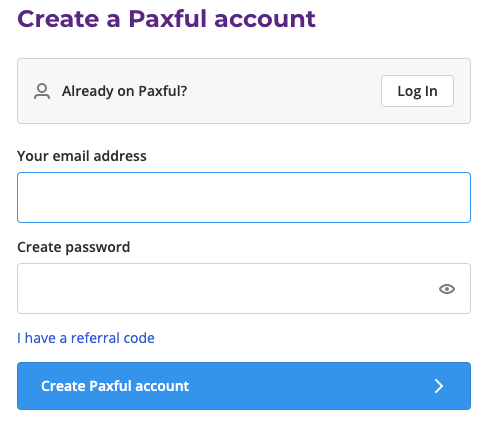Click the right chevron on Create button
The image size is (488, 422).
pyautogui.click(x=439, y=386)
